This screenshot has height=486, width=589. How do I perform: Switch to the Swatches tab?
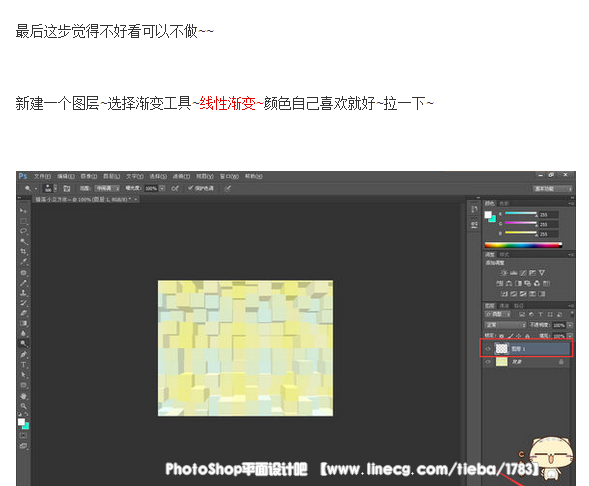point(504,203)
